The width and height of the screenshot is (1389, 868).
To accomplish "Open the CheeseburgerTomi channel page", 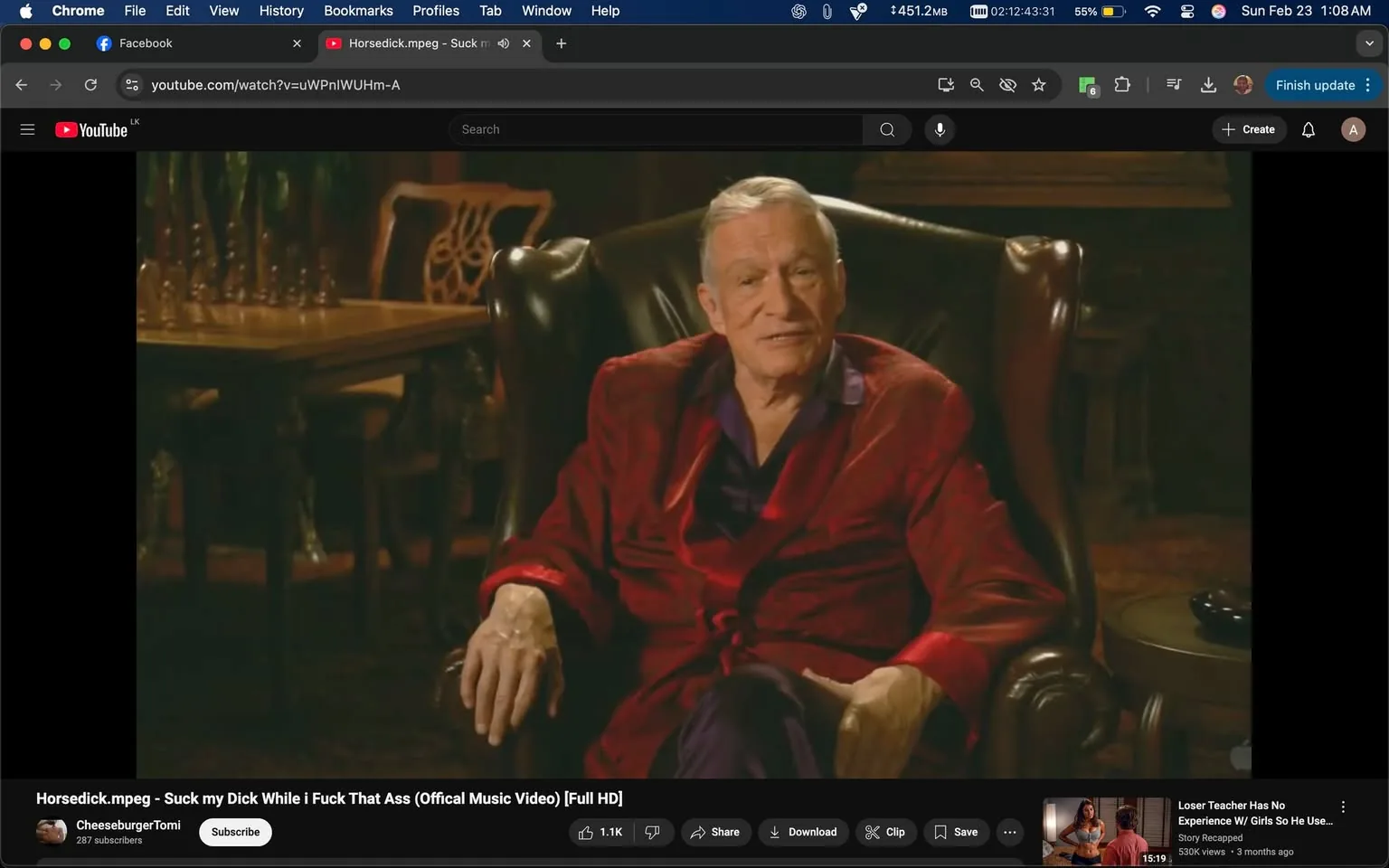I will [x=128, y=825].
